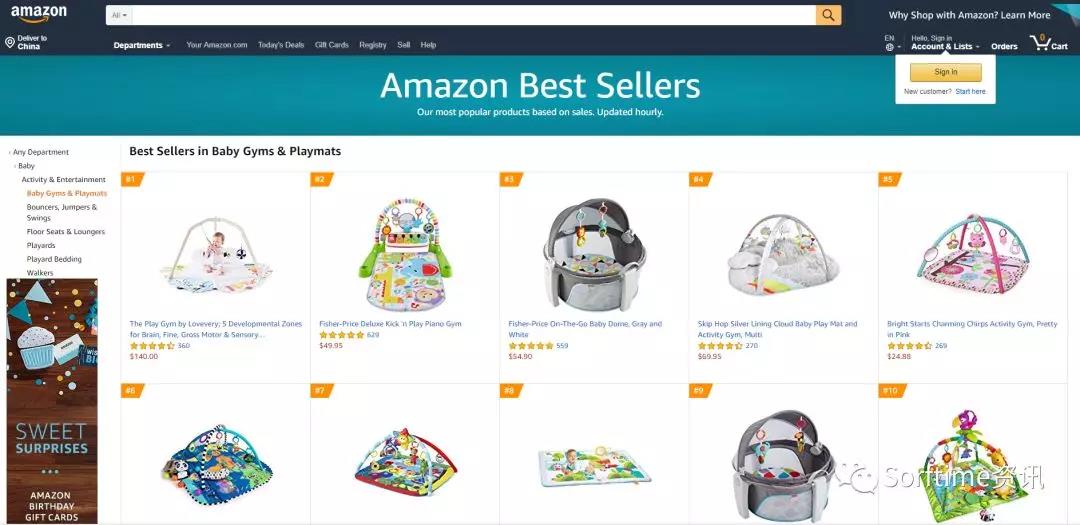Screen dimensions: 1080x525
Task: Click the yellow Sign in button
Action: coord(946,72)
